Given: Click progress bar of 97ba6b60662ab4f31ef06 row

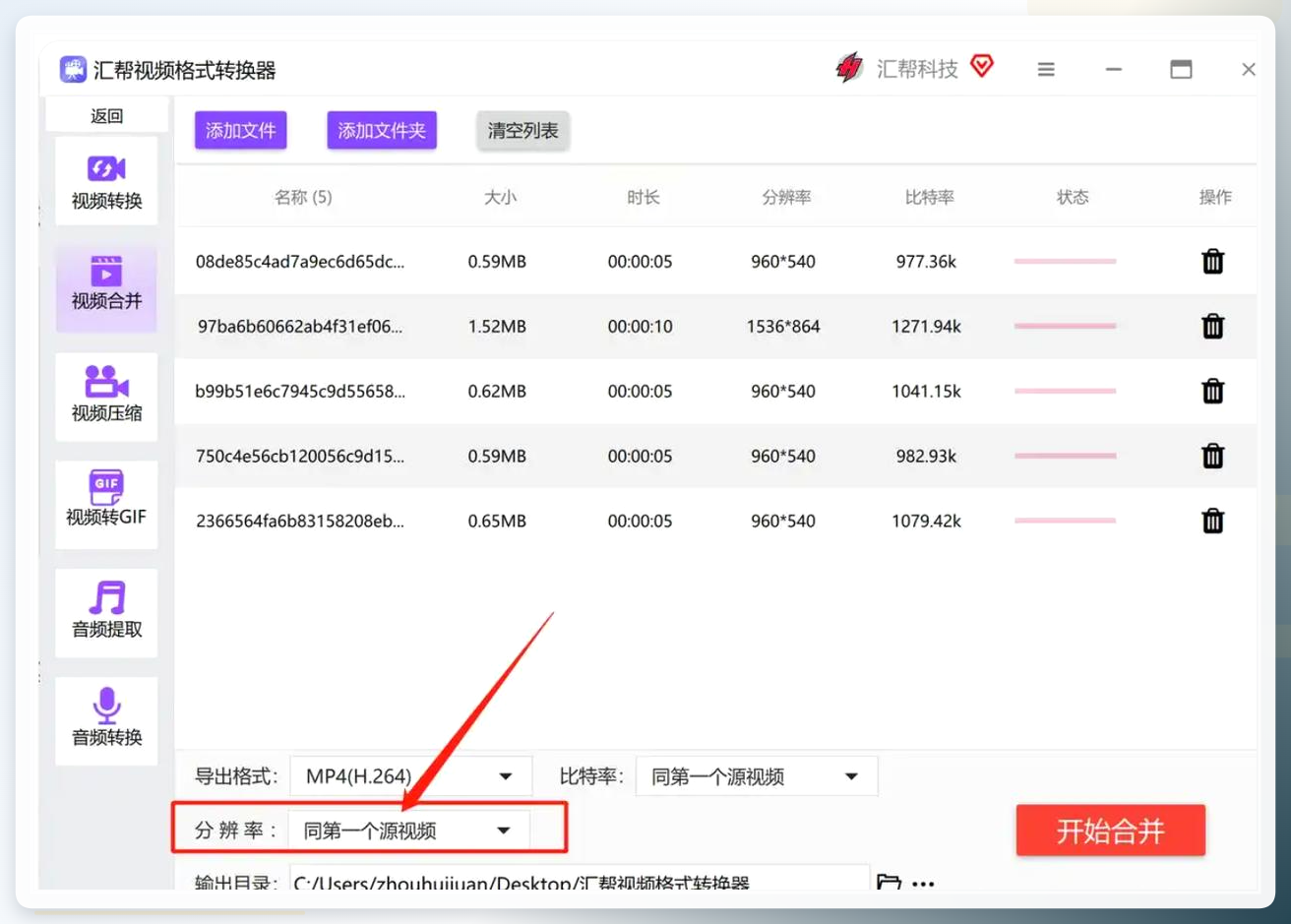Looking at the screenshot, I should click(x=1065, y=326).
